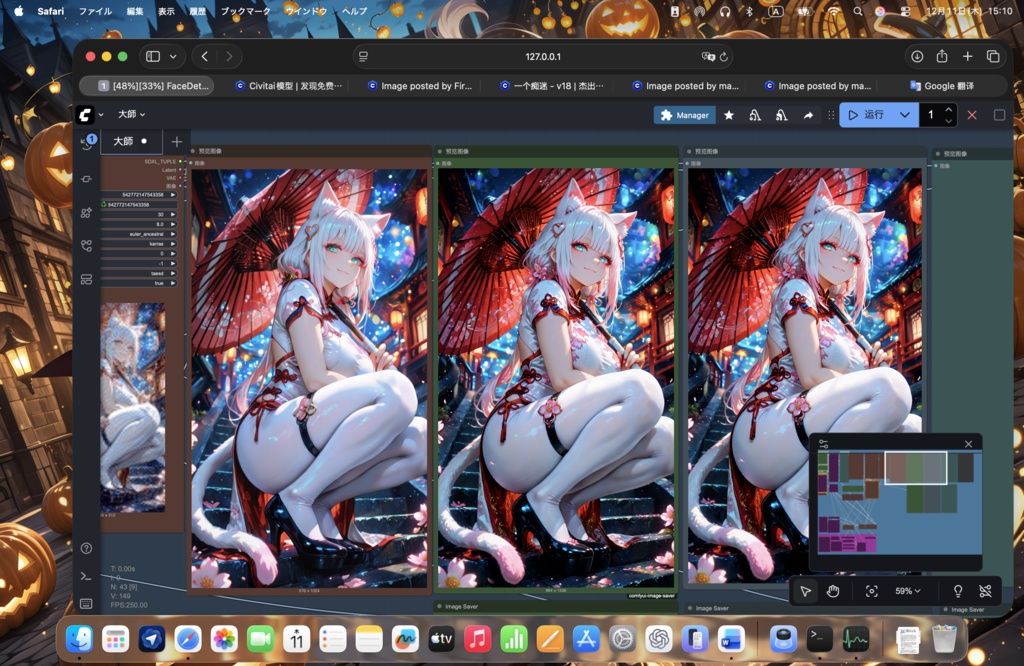The width and height of the screenshot is (1024, 666).
Task: Open the Safari tab overview icon
Action: coord(993,57)
